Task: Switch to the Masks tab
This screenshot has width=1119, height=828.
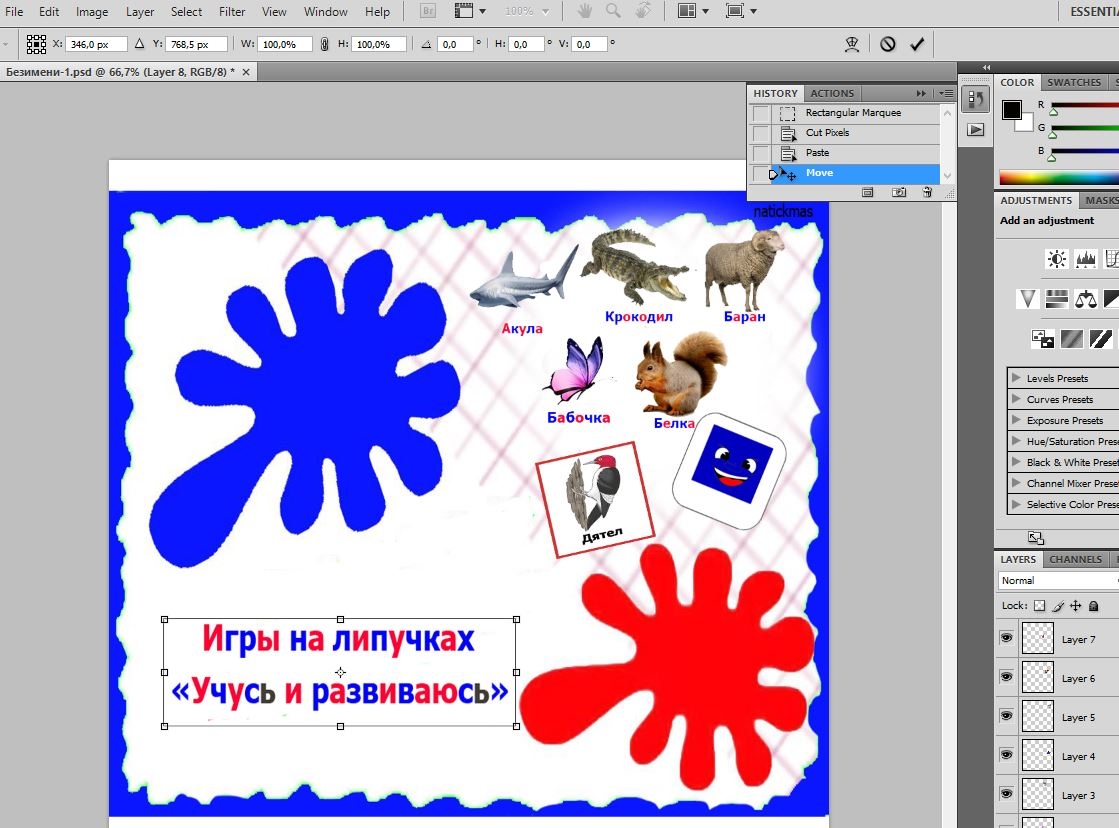Action: point(1100,201)
